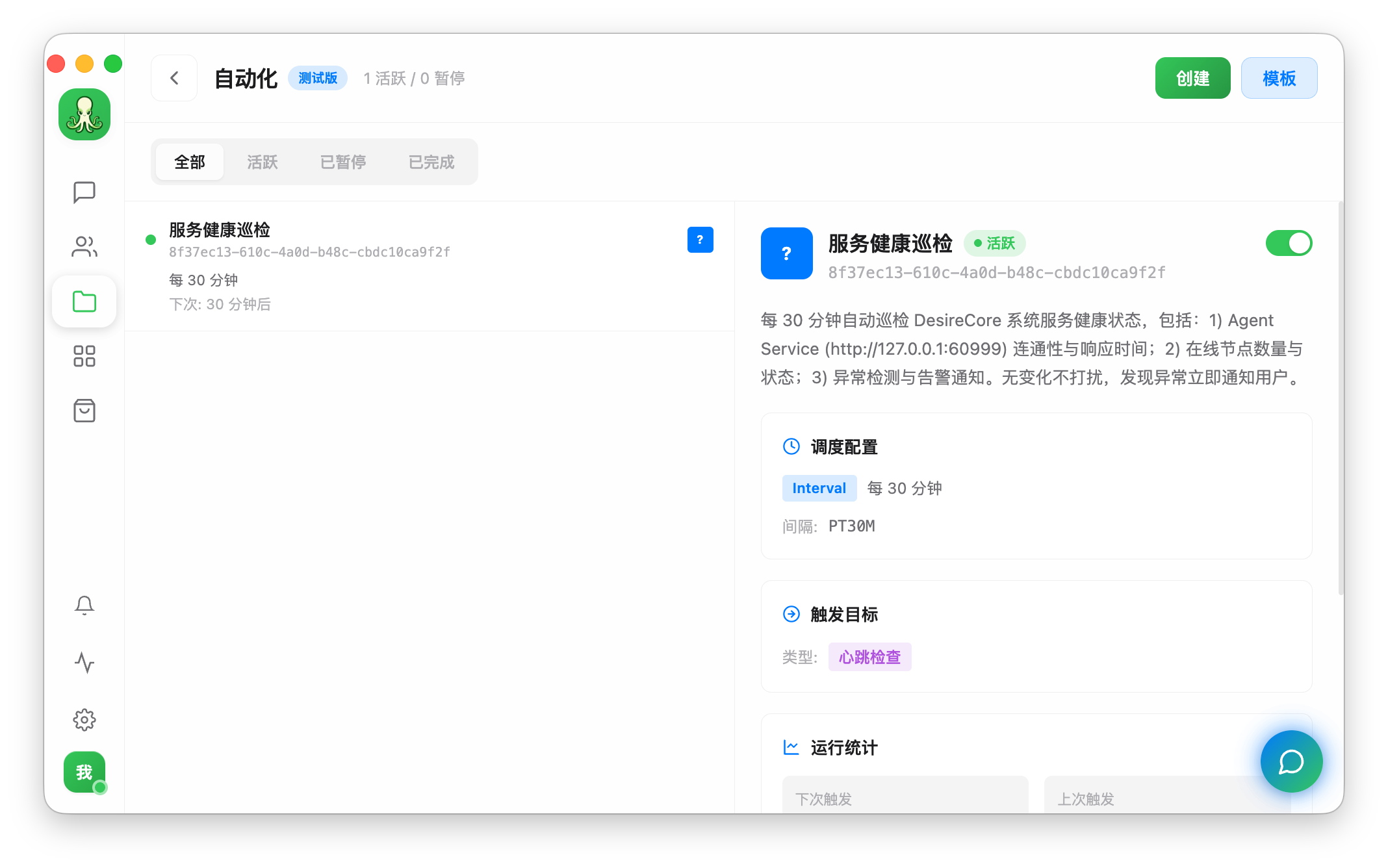The image size is (1388, 868).
Task: Switch to the 活跃 tab
Action: pyautogui.click(x=262, y=162)
